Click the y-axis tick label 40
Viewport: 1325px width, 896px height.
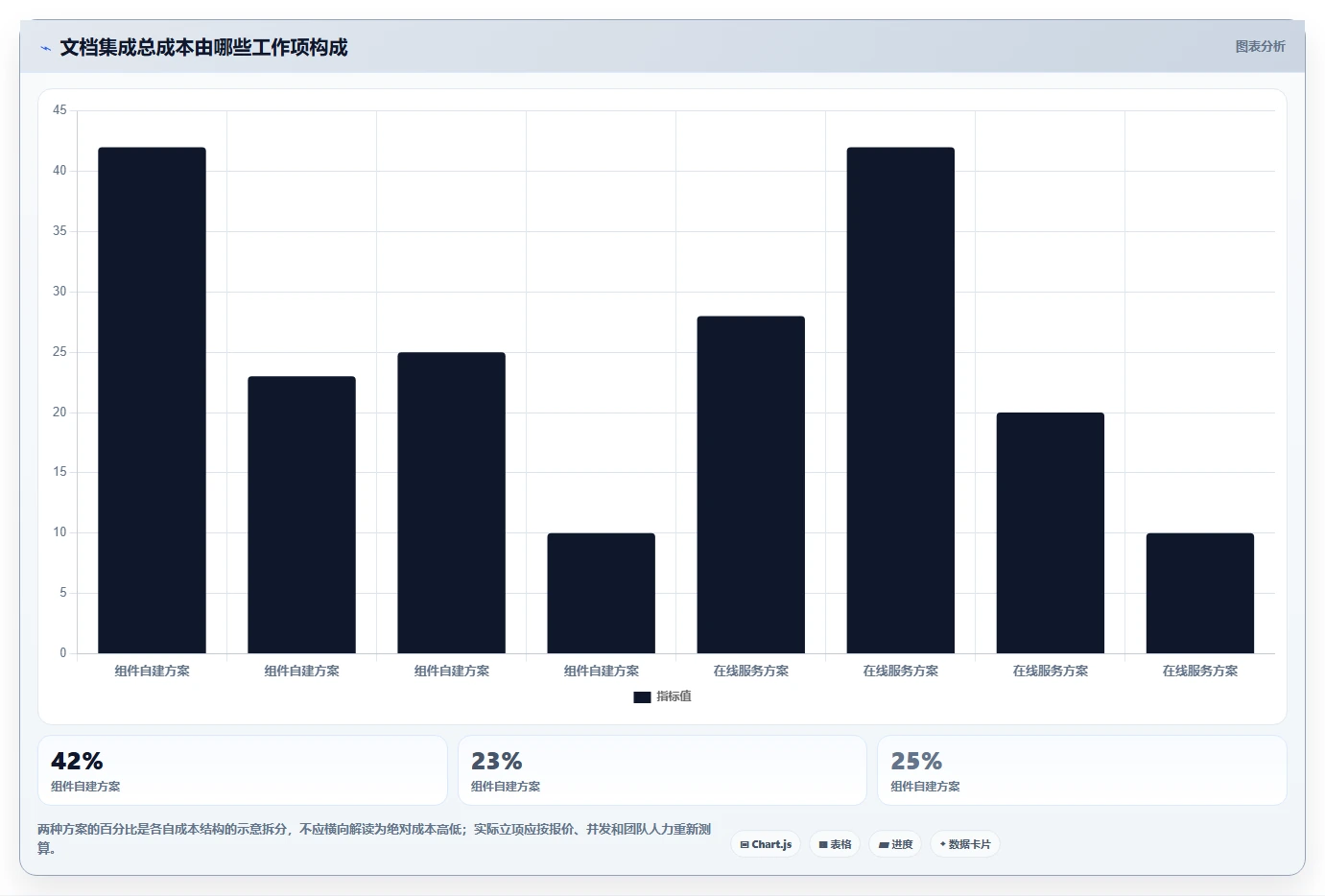pyautogui.click(x=59, y=171)
